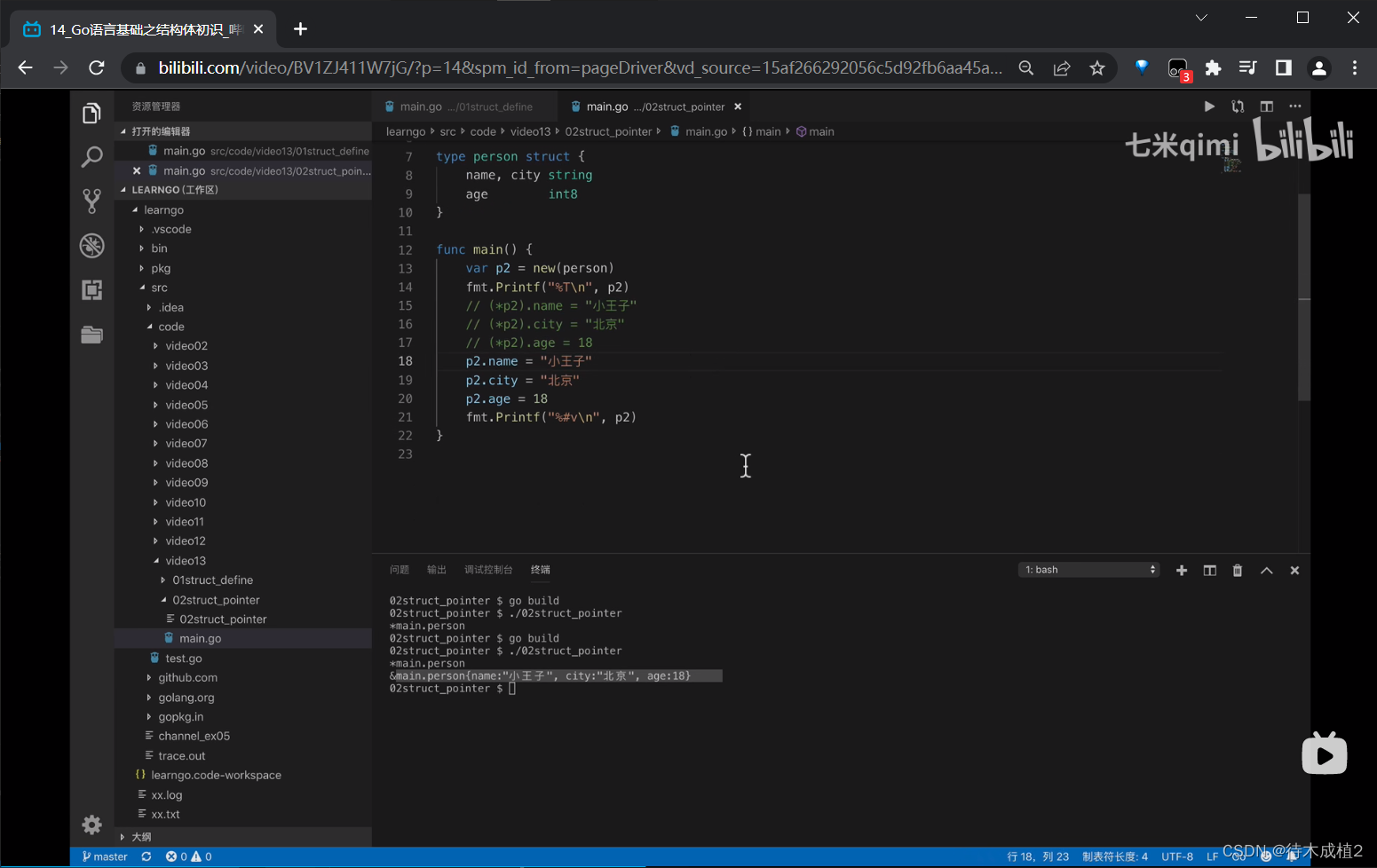Close main.go 02struct_poin entry in open editors
The height and width of the screenshot is (868, 1377).
point(137,170)
